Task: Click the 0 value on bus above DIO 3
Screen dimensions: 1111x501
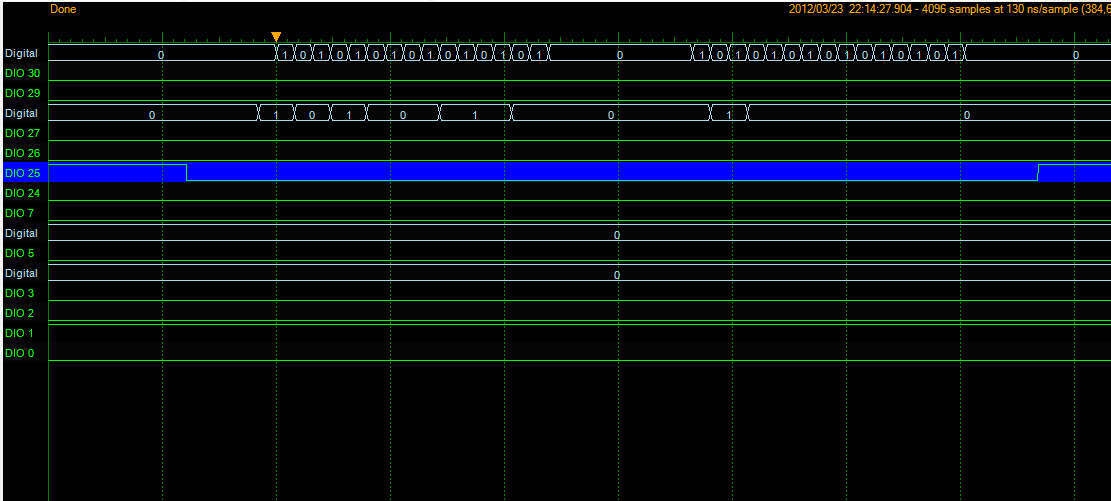Action: [x=616, y=275]
